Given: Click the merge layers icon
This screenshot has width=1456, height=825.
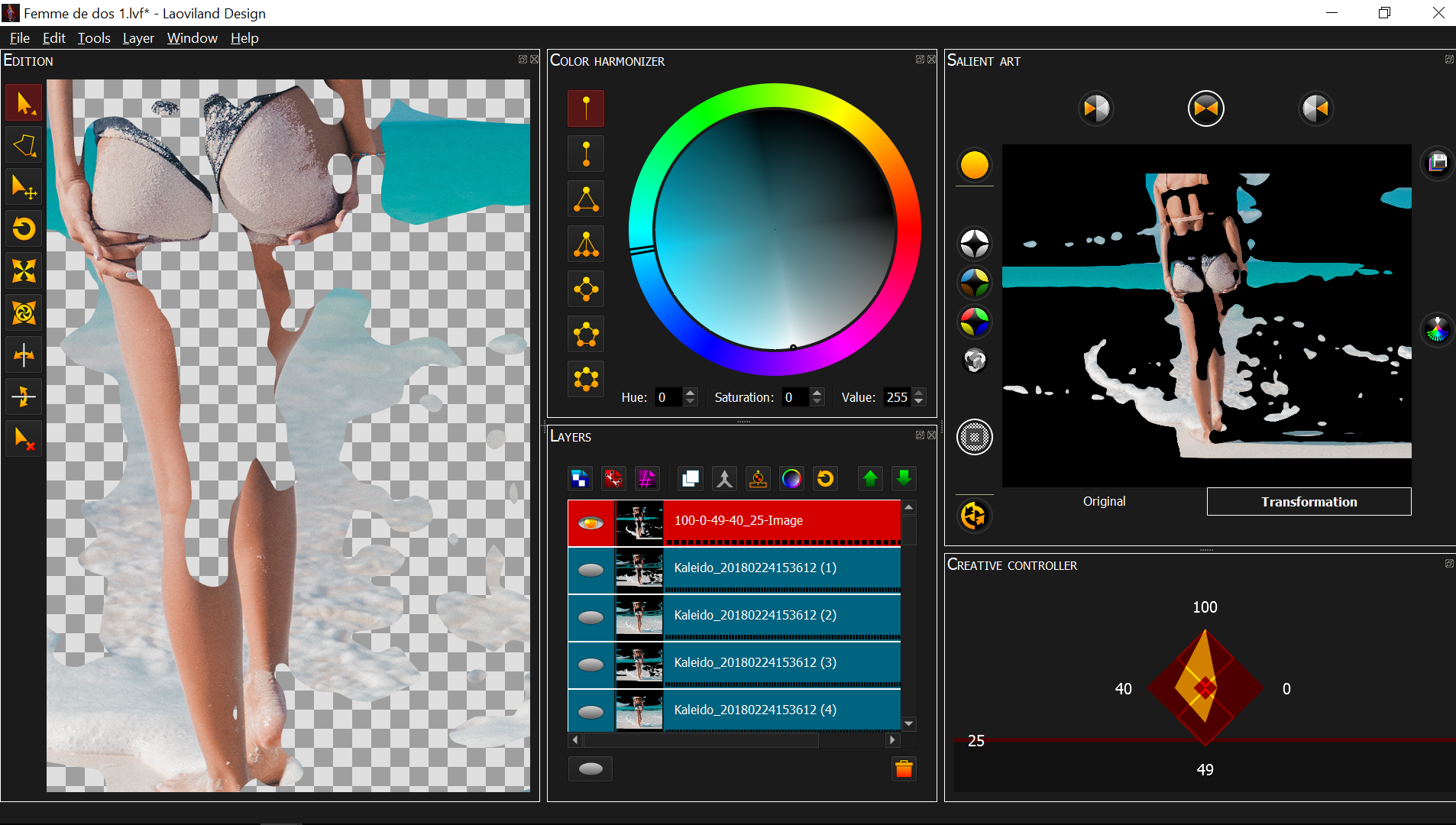Looking at the screenshot, I should [x=724, y=479].
